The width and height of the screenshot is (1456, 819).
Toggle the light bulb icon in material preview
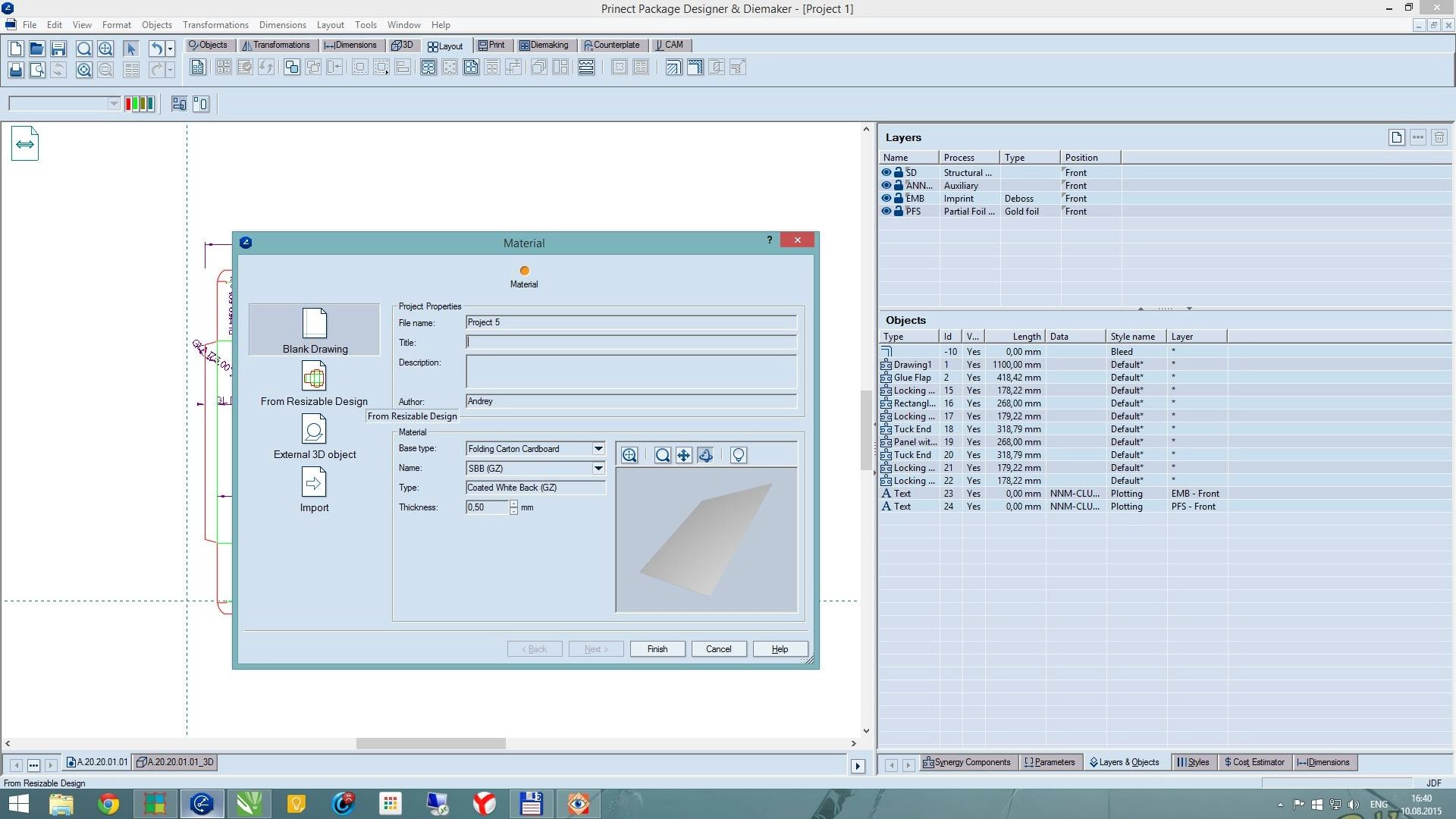click(739, 455)
